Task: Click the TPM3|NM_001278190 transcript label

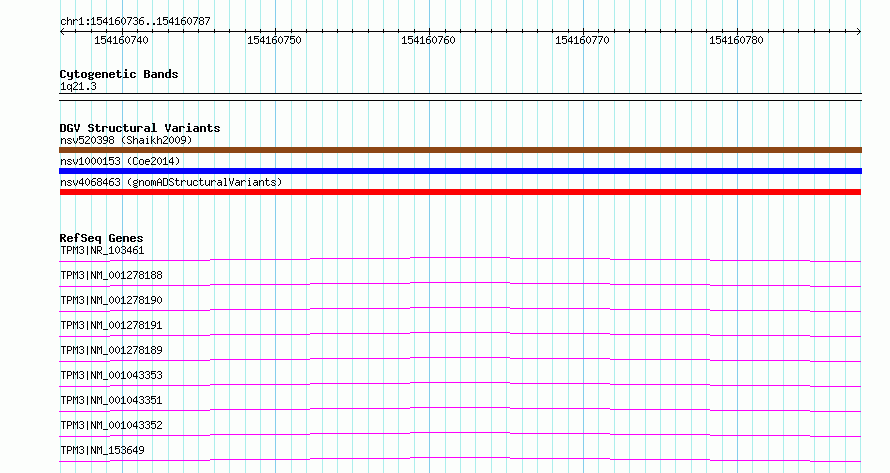Action: pos(111,300)
